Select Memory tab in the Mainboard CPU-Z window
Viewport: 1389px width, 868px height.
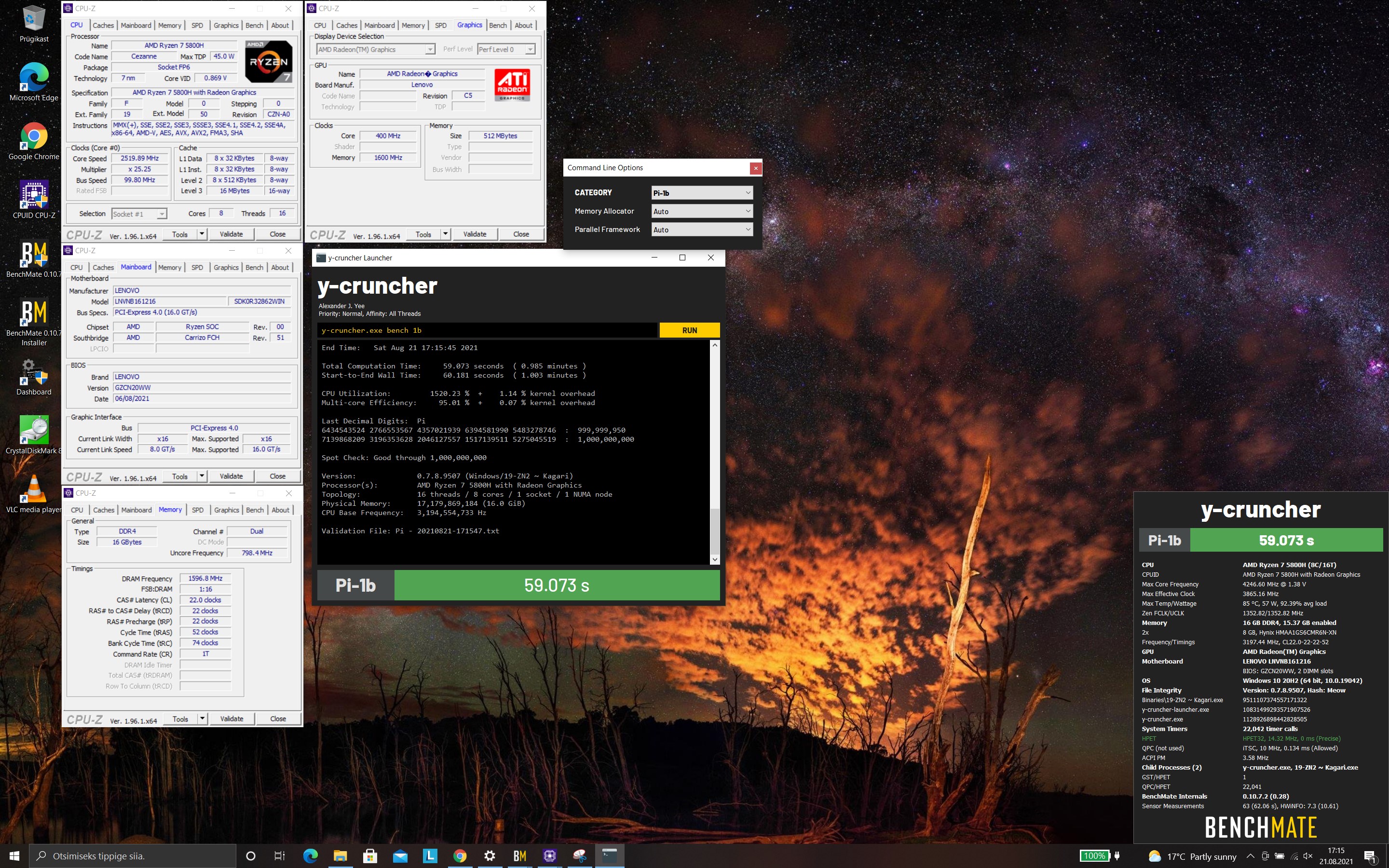170,268
